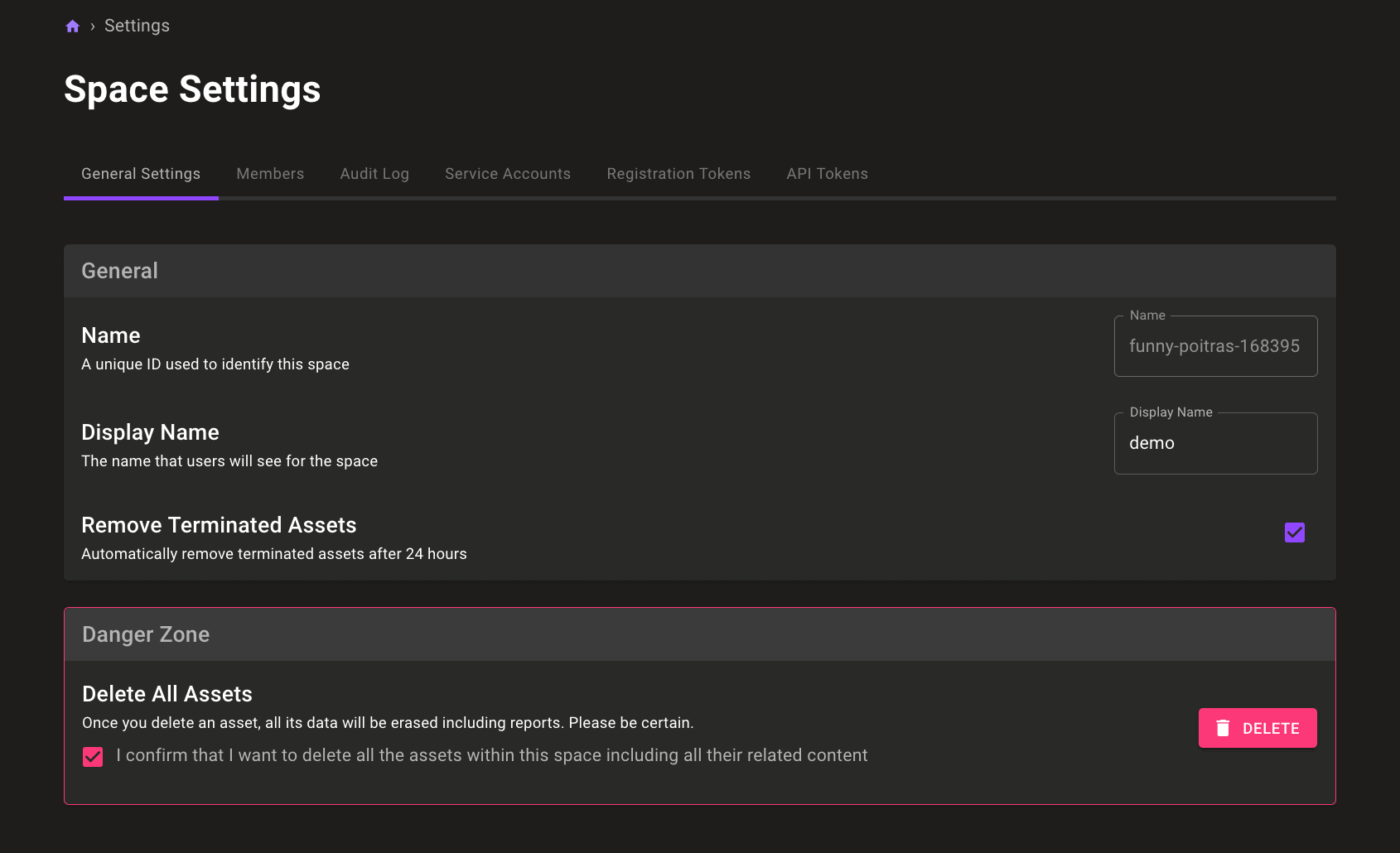Switch to the API Tokens tab
This screenshot has height=853, width=1400.
pyautogui.click(x=827, y=174)
